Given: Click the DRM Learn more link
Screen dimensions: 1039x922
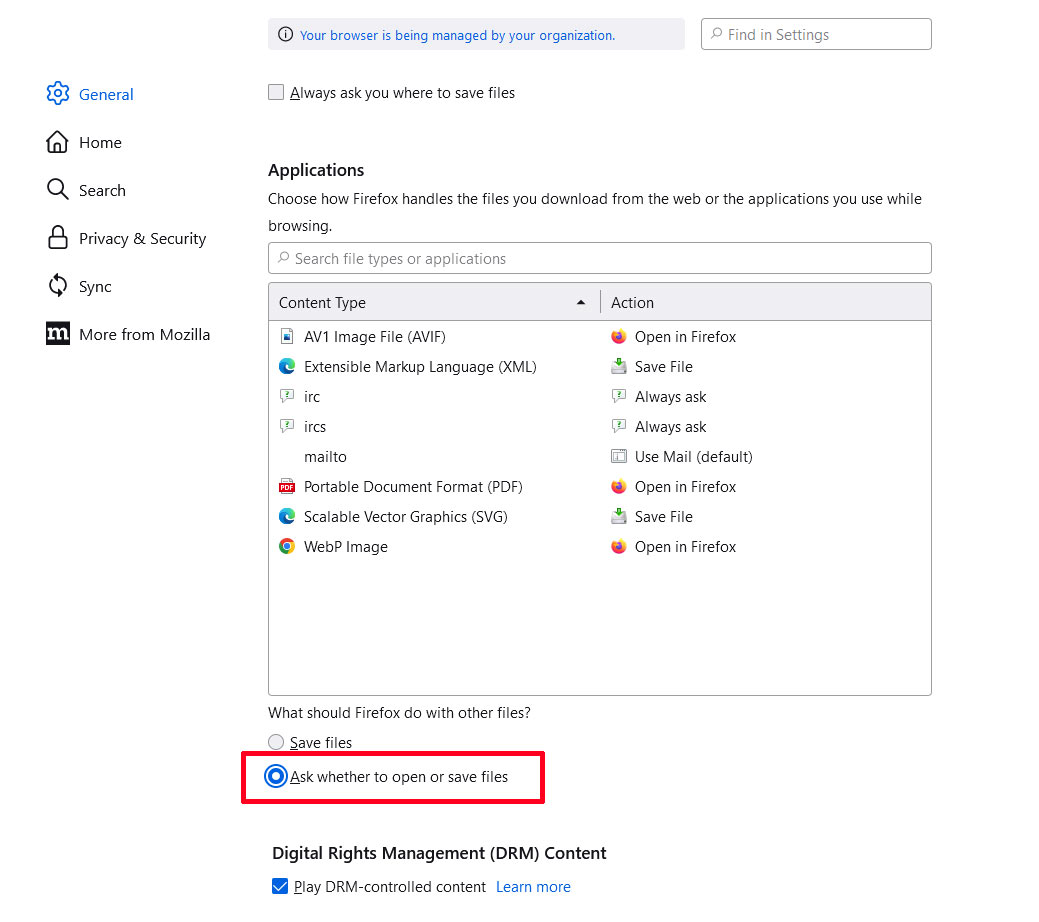Looking at the screenshot, I should (x=533, y=887).
